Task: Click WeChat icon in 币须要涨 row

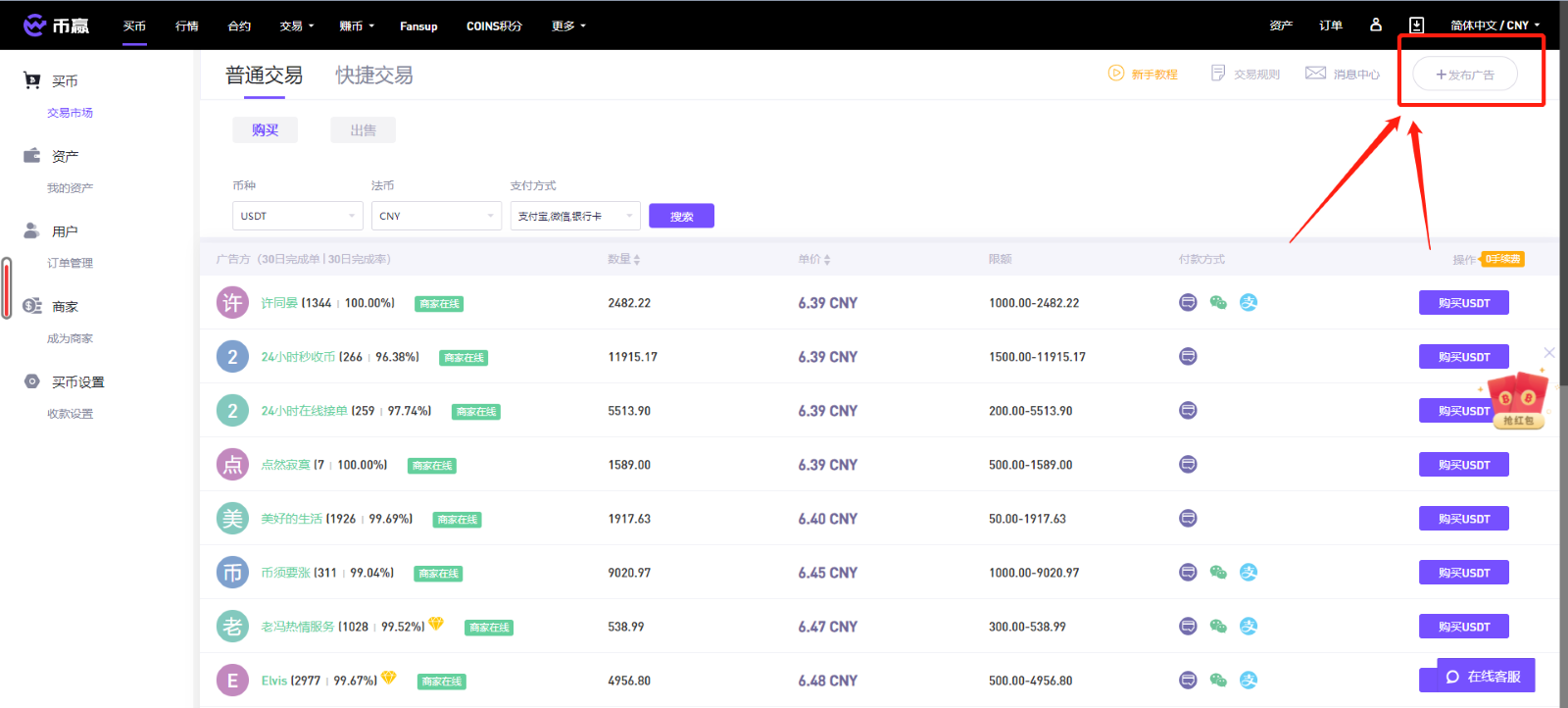Action: (x=1218, y=573)
